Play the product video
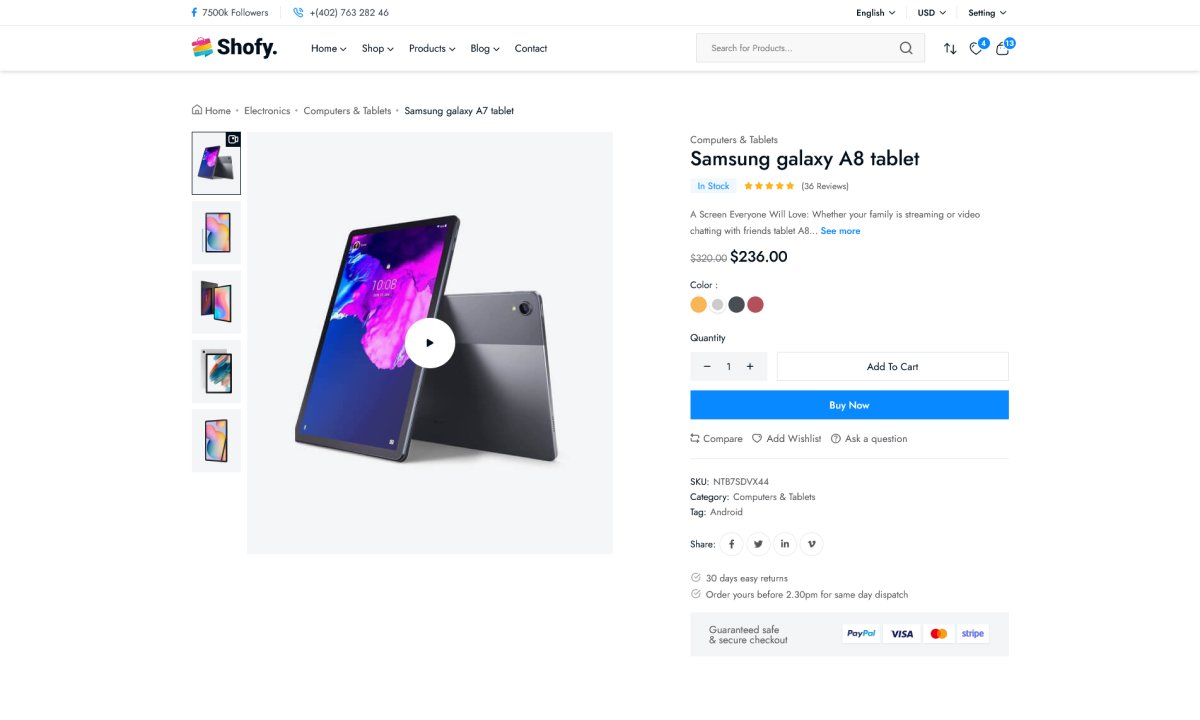1200x720 pixels. [x=430, y=343]
